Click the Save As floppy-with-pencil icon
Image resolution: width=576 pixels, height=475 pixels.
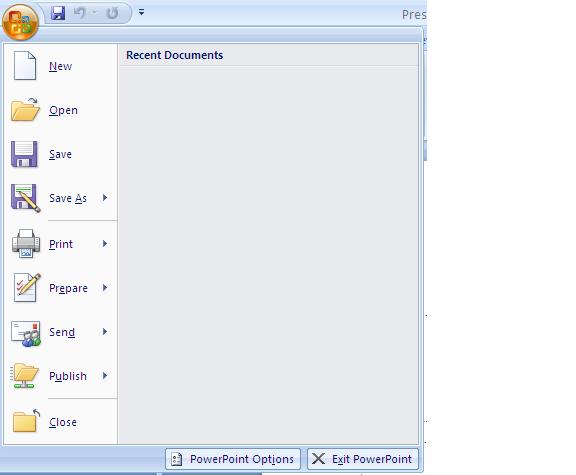click(x=26, y=198)
